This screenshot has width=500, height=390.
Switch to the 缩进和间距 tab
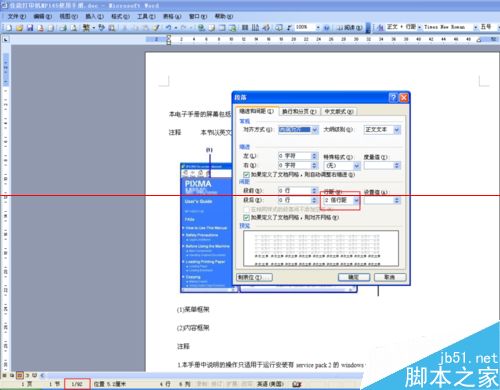pos(256,111)
